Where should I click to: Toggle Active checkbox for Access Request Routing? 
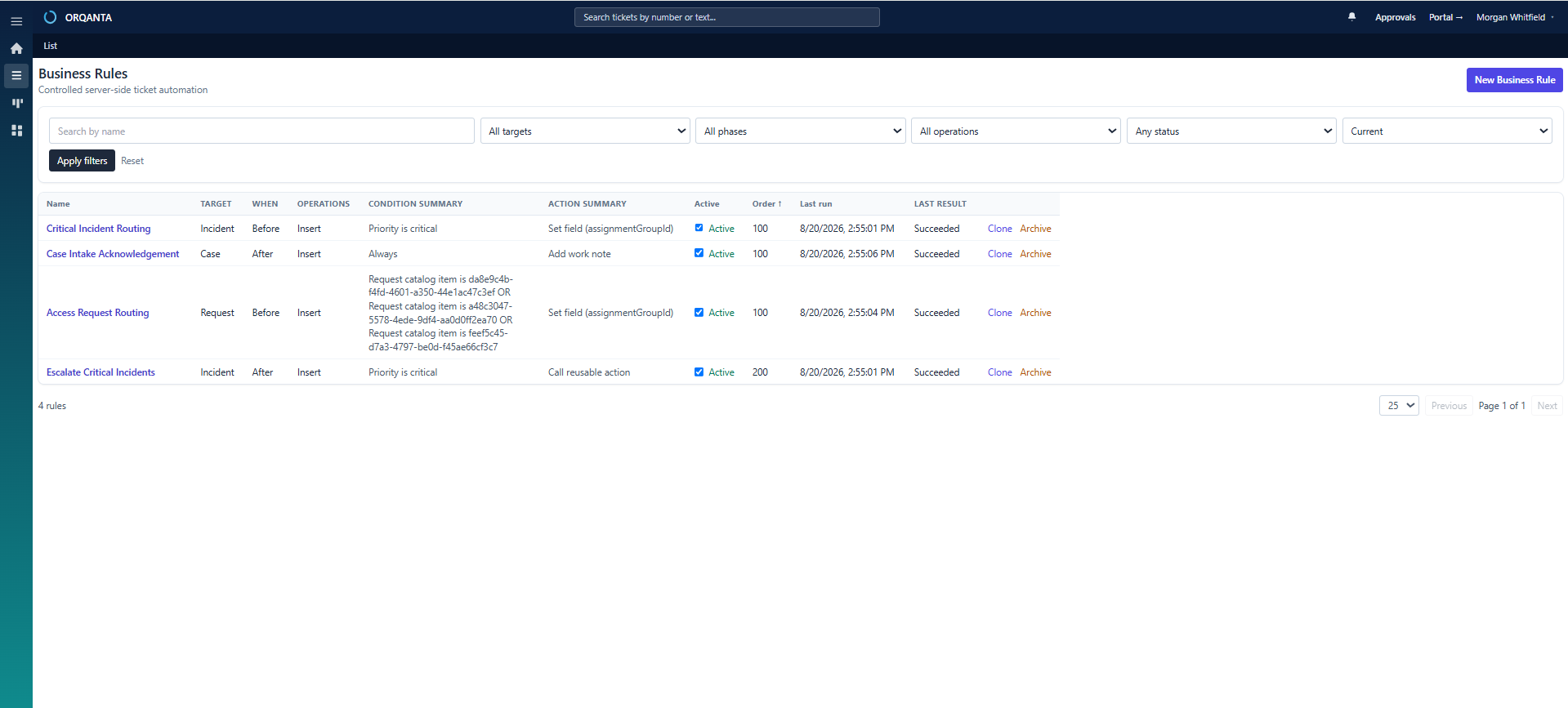pyautogui.click(x=699, y=312)
